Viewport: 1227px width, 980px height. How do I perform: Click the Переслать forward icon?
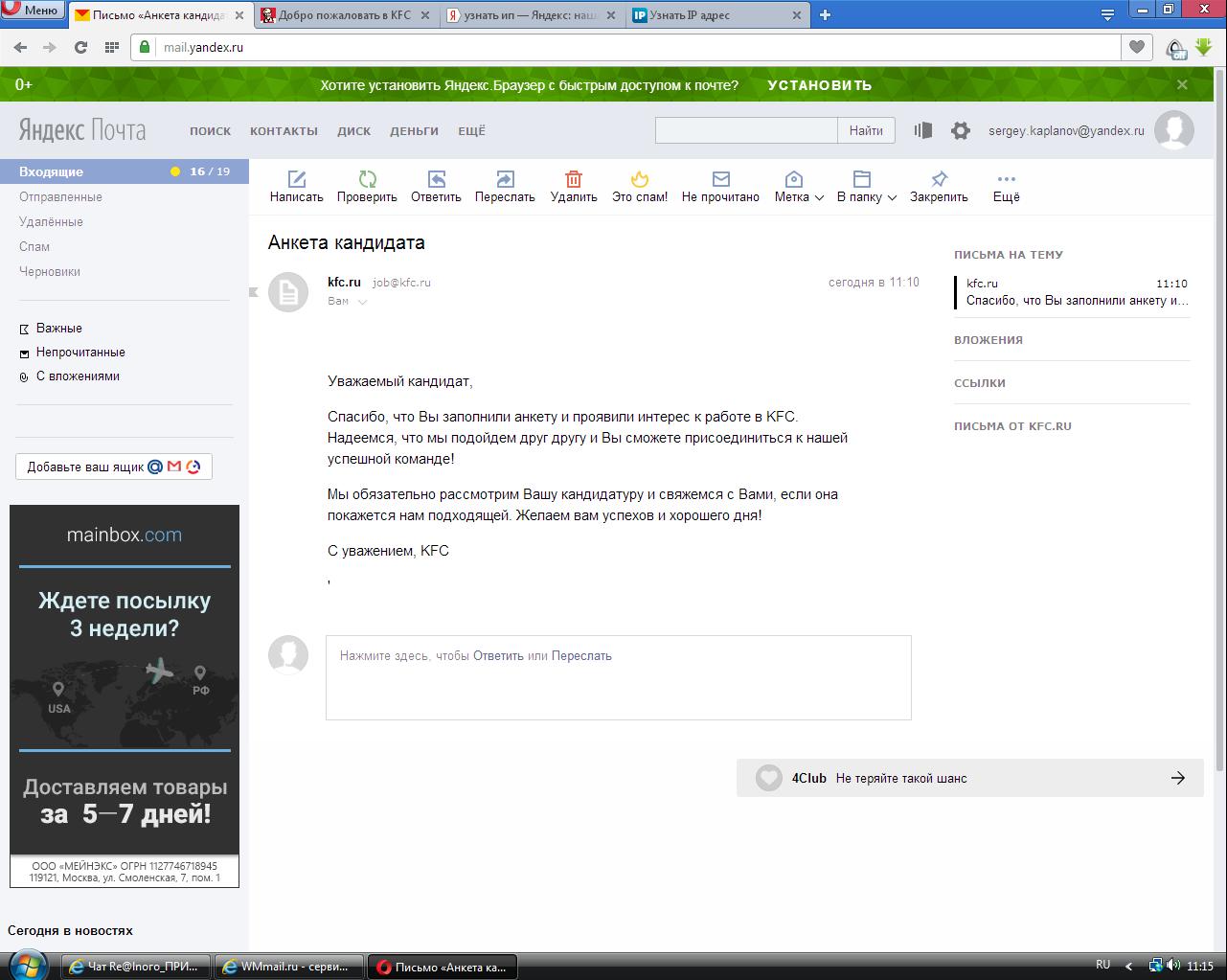click(505, 179)
